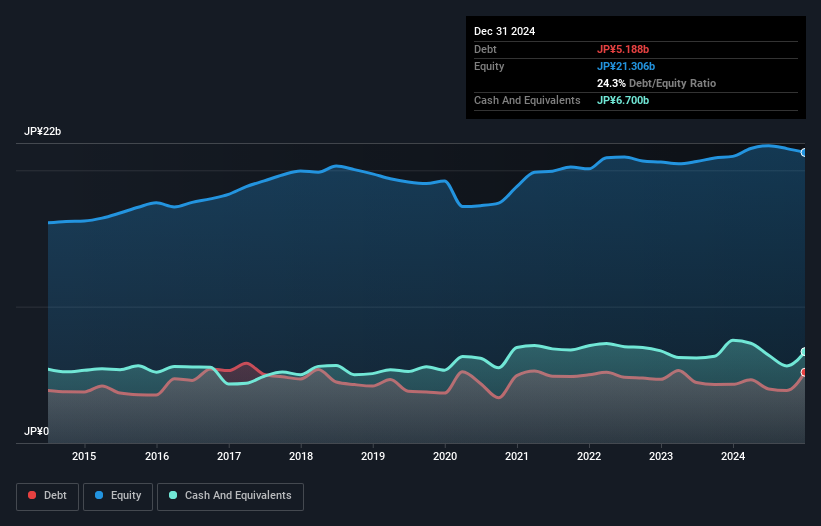The image size is (821, 526).
Task: Click the JP¥21.306b equity value
Action: 626,66
